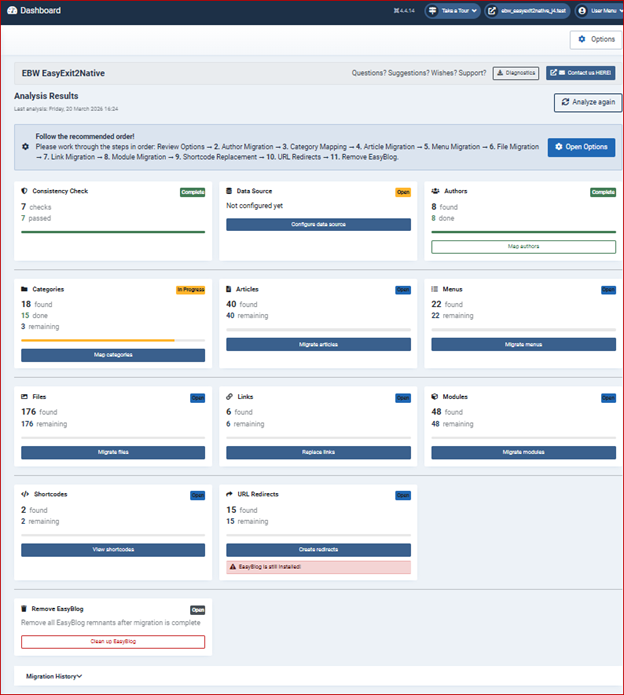Click the Joomla Dashboard logo icon
624x695 pixels.
tap(11, 10)
